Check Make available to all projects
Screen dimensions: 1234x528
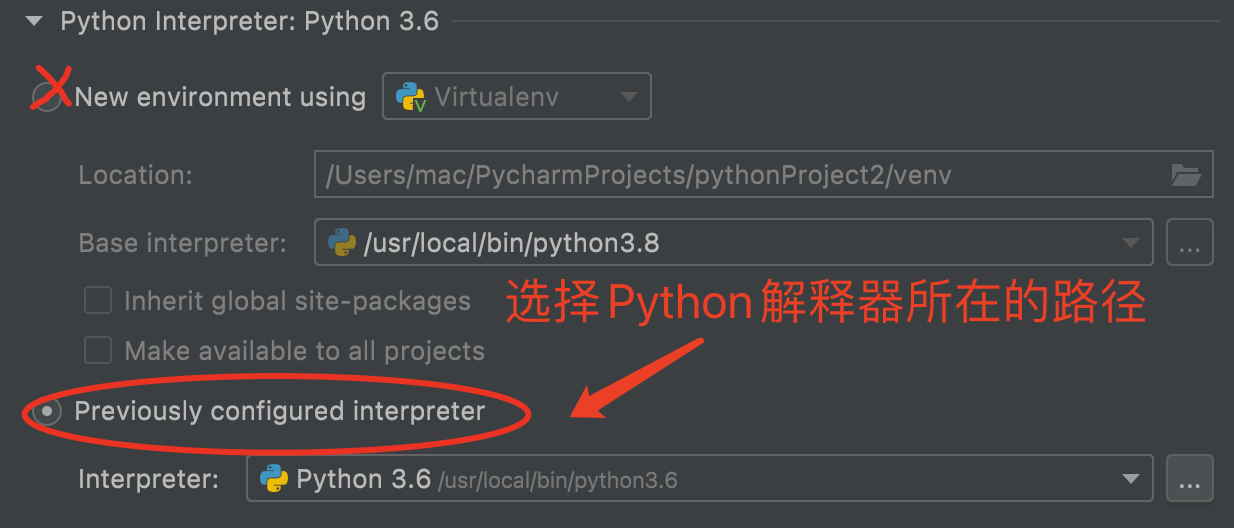click(98, 350)
